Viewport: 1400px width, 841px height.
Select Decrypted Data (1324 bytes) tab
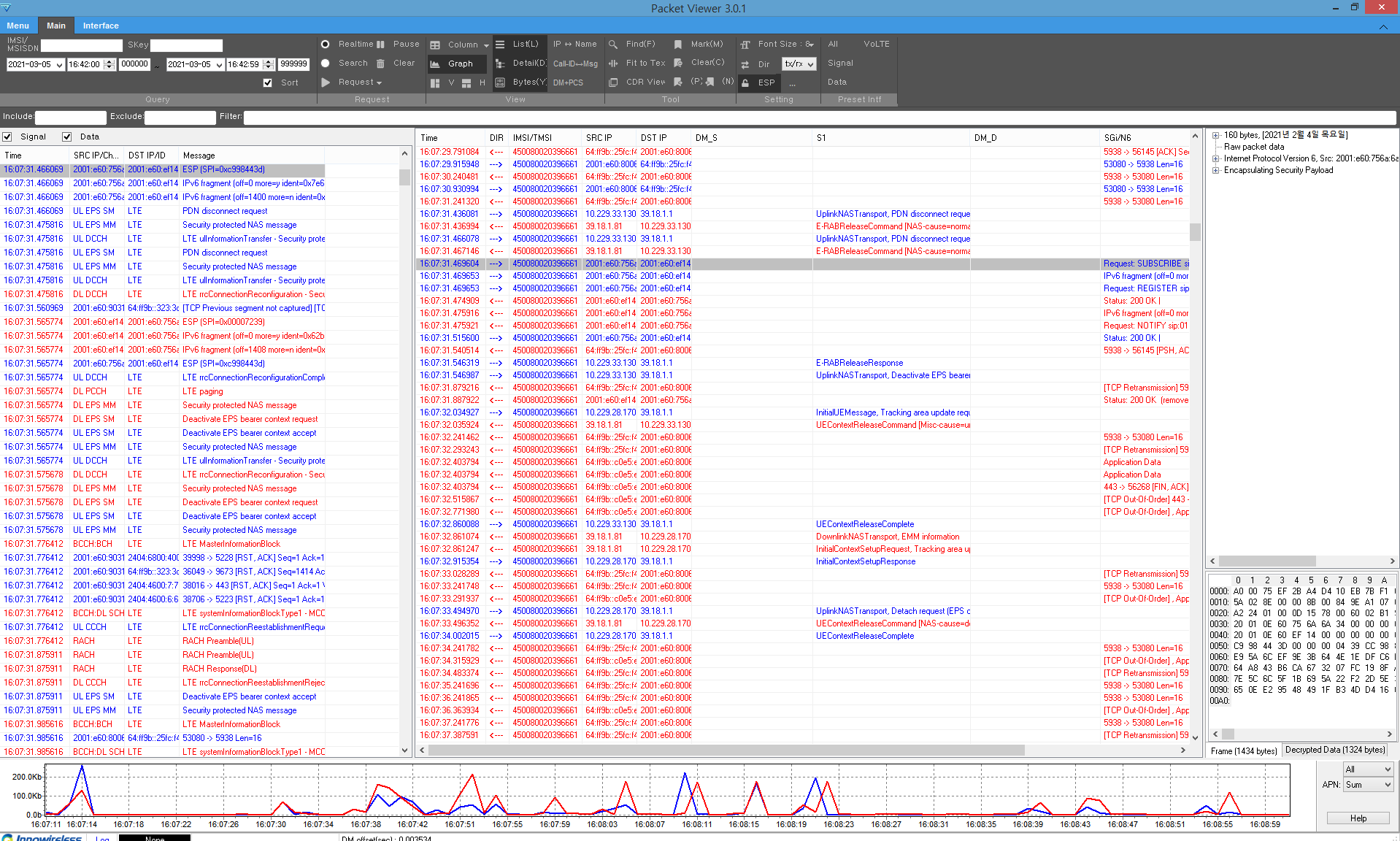coord(1335,750)
